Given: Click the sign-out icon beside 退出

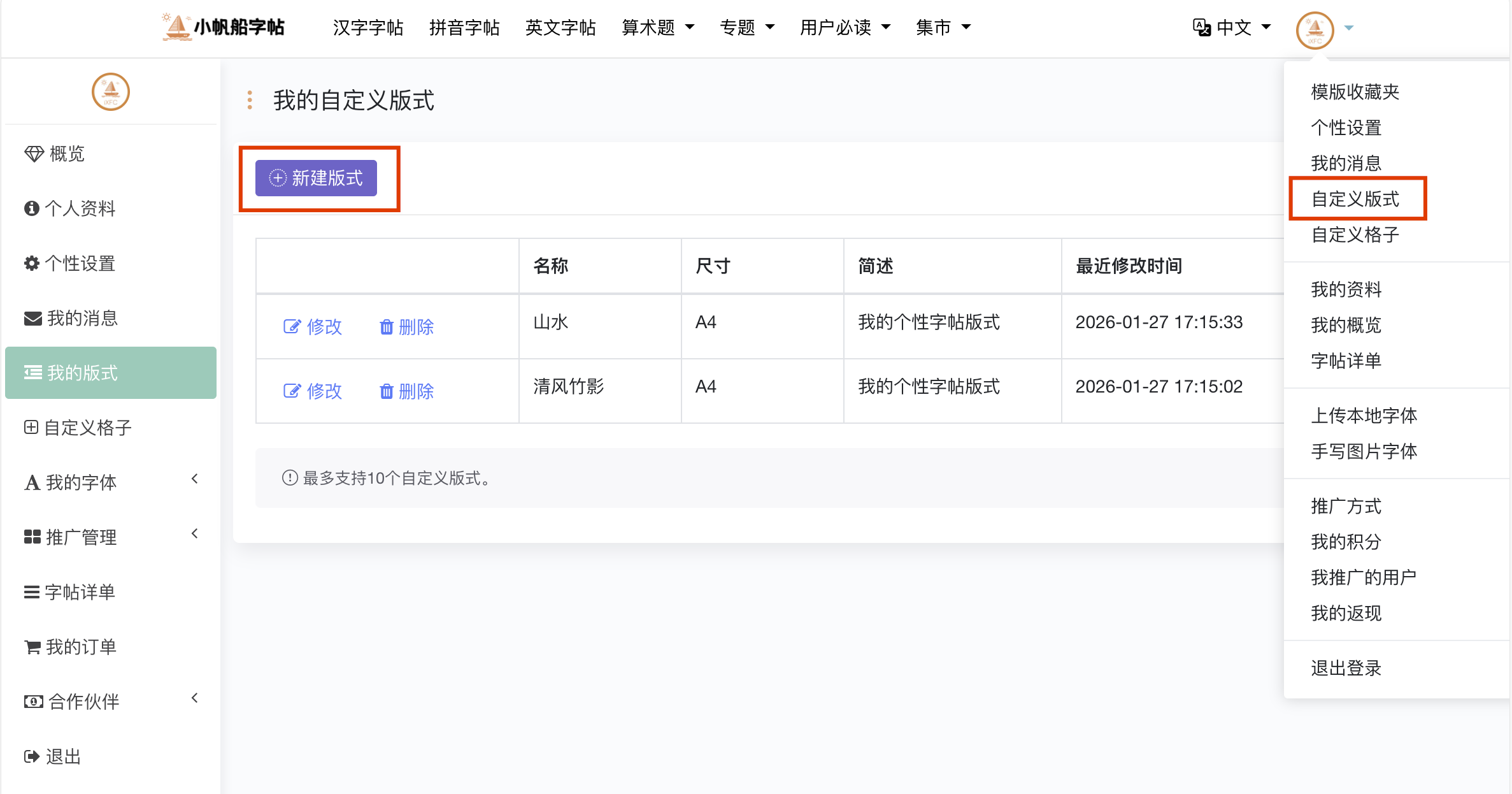Looking at the screenshot, I should pyautogui.click(x=32, y=756).
